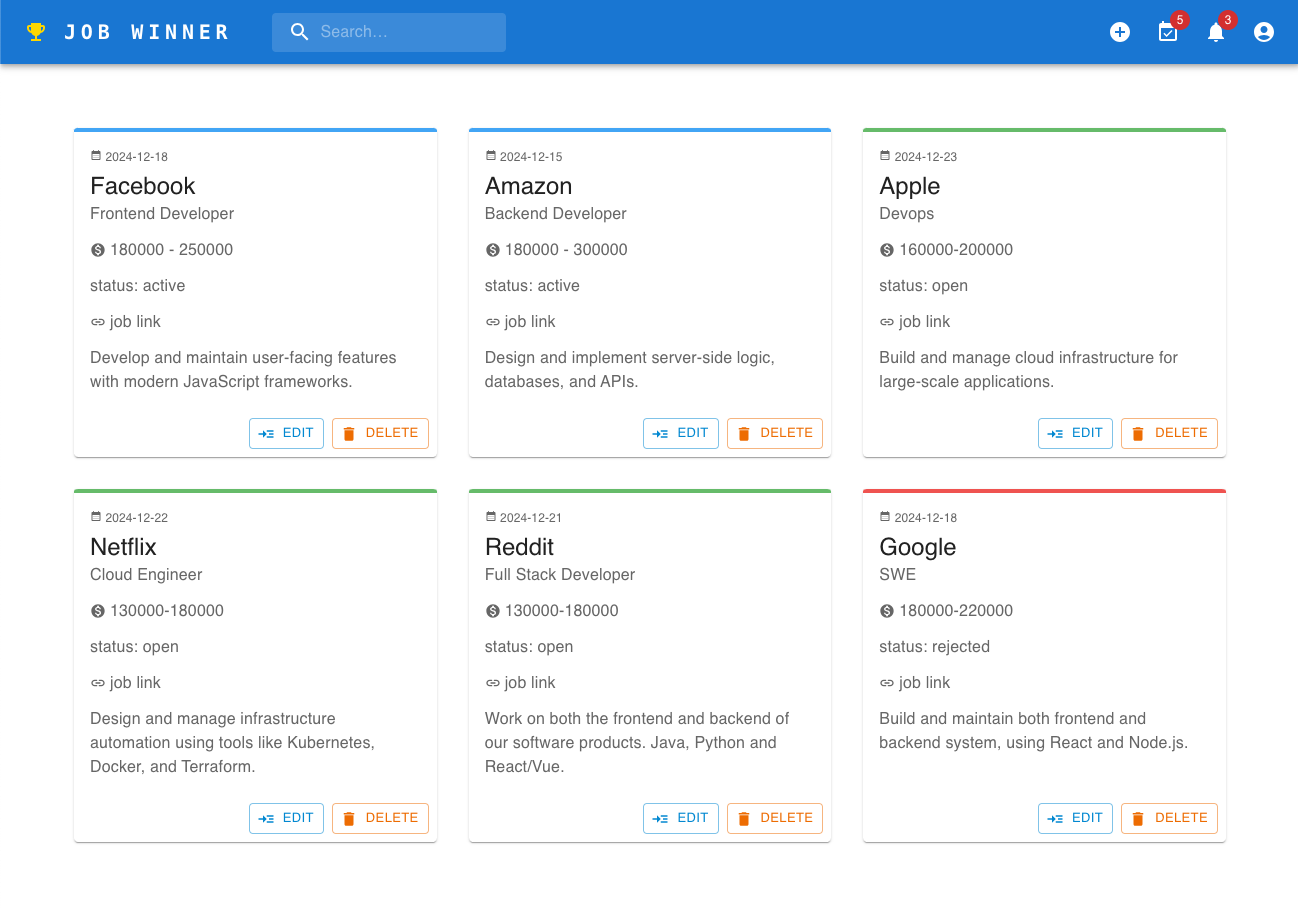
Task: Click the calendar icon on Netflix card
Action: (96, 517)
